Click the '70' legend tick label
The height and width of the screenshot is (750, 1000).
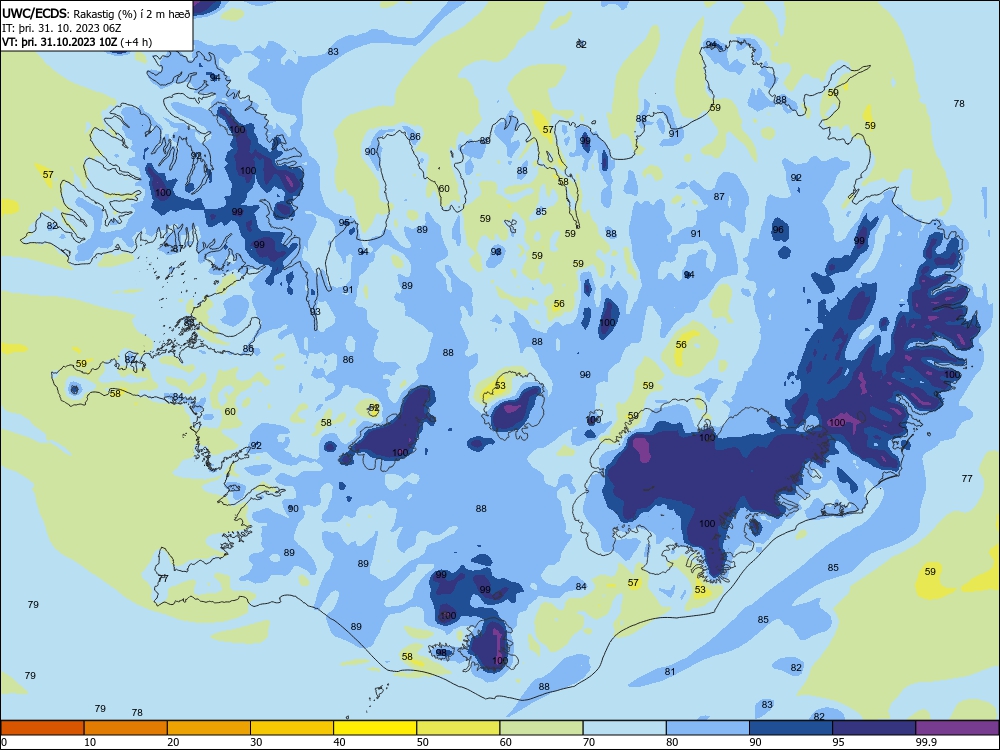[589, 742]
